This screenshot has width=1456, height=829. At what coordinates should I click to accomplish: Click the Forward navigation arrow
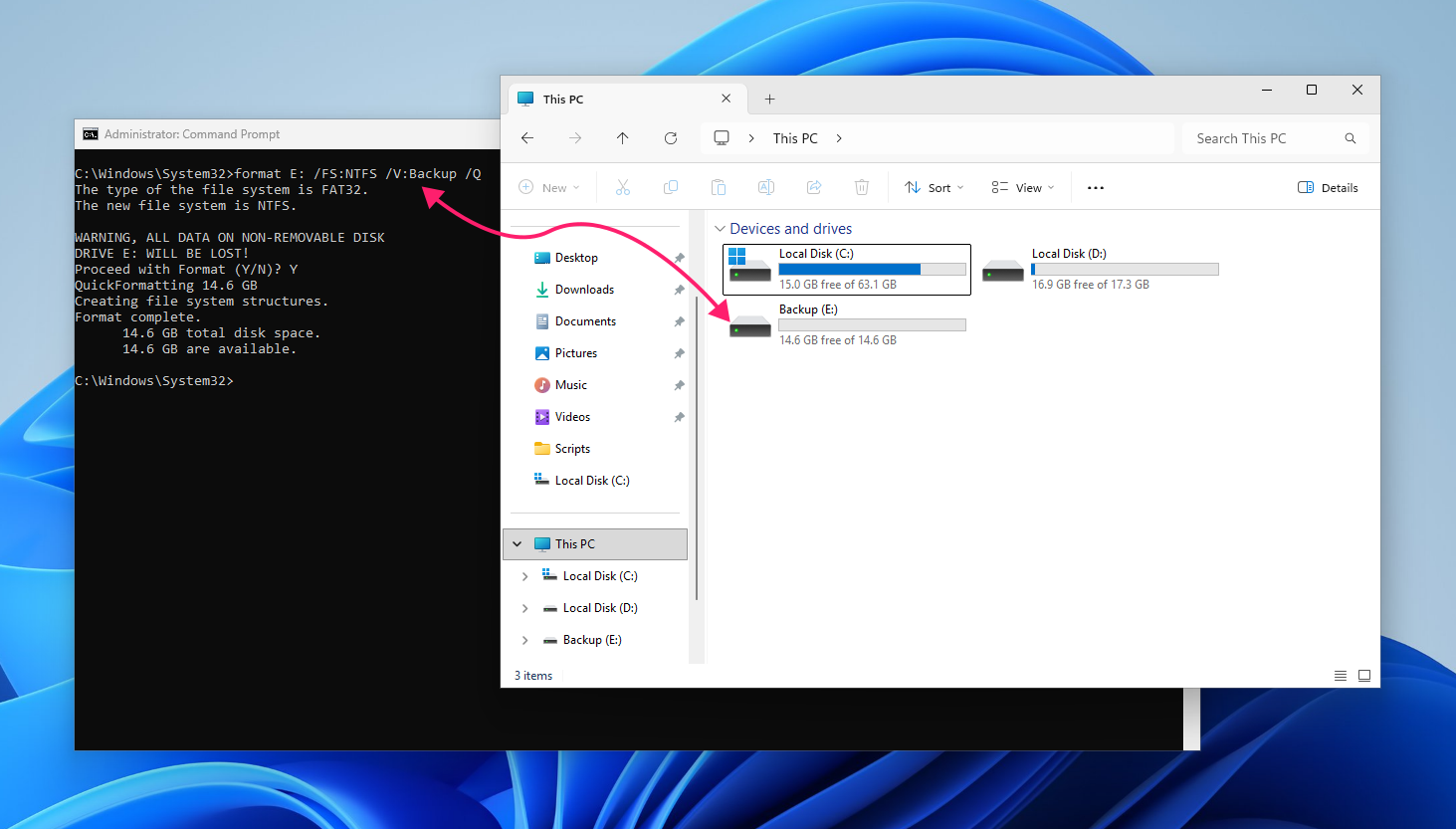[x=575, y=138]
